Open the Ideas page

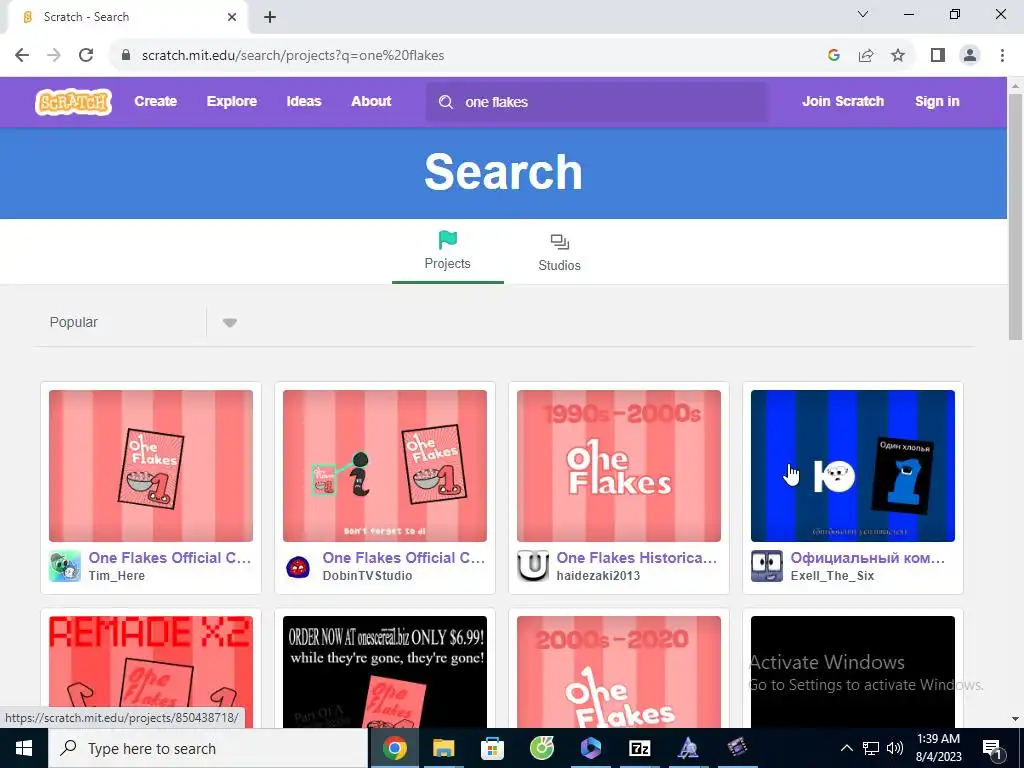(304, 101)
